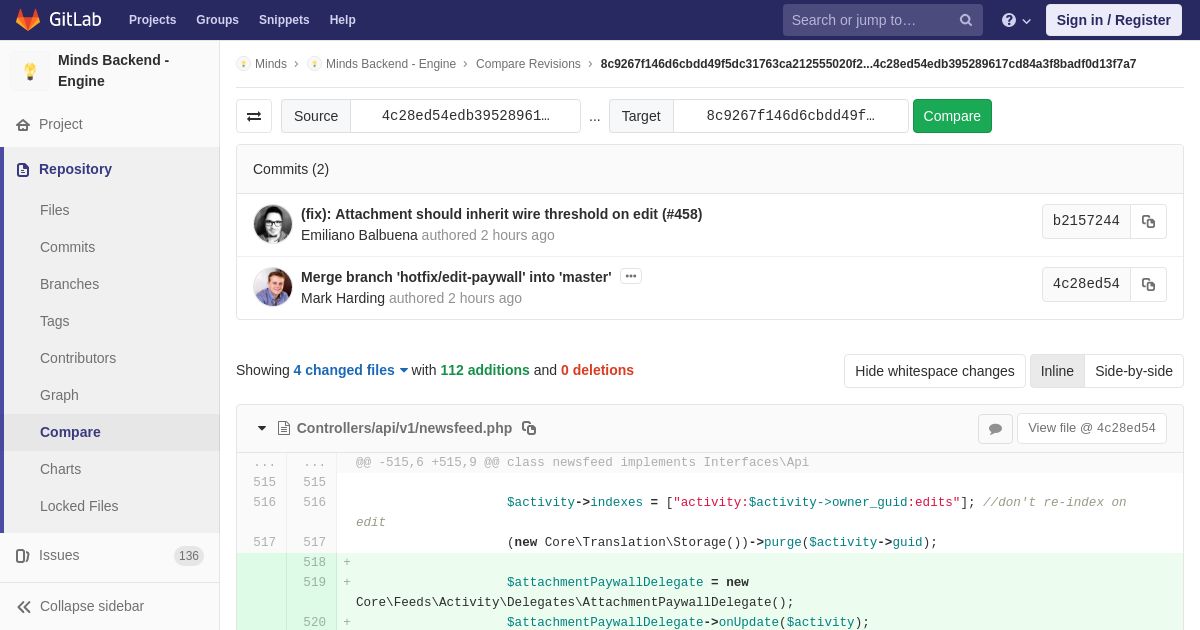Click the Project home icon in sidebar
This screenshot has width=1200, height=630.
pyautogui.click(x=23, y=125)
